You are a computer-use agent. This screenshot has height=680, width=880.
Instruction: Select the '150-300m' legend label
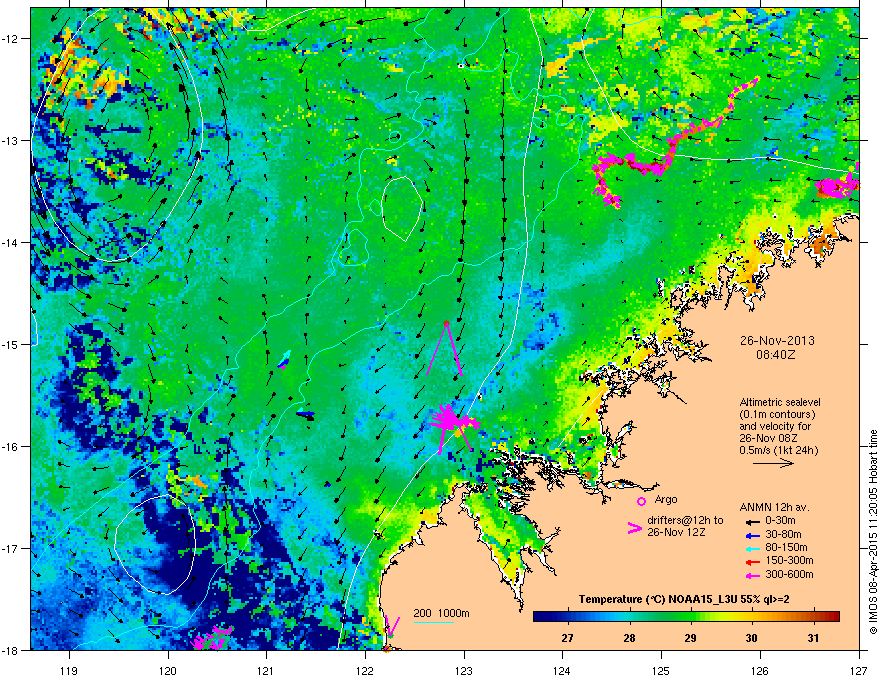789,560
